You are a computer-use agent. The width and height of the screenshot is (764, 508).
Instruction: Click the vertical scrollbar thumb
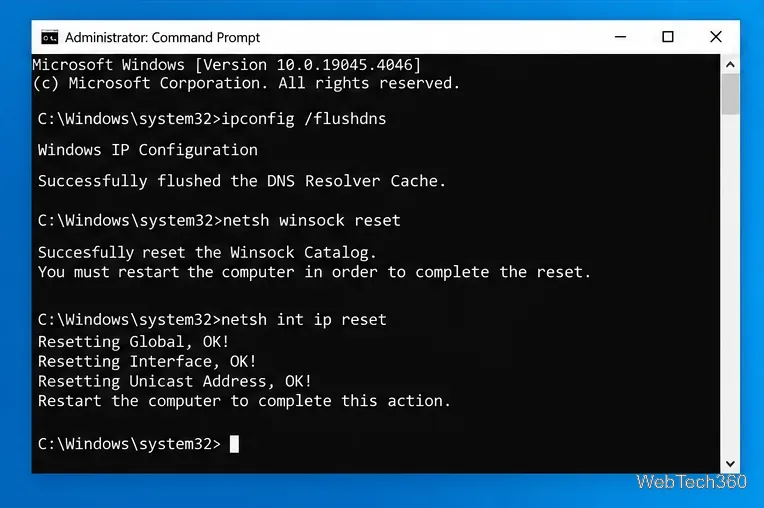coord(730,94)
